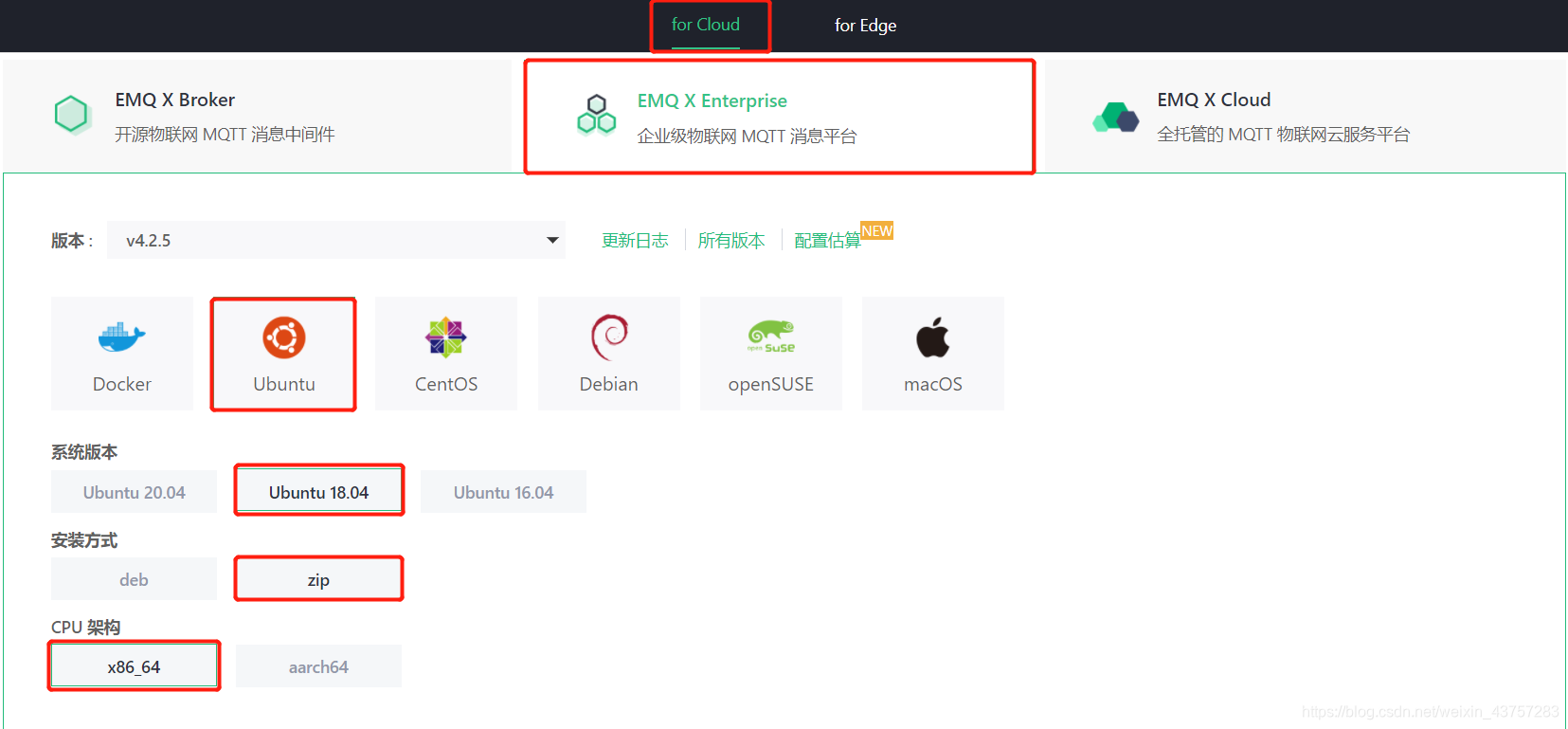The width and height of the screenshot is (1568, 729).
Task: Click the Ubuntu logo icon
Action: tap(284, 337)
